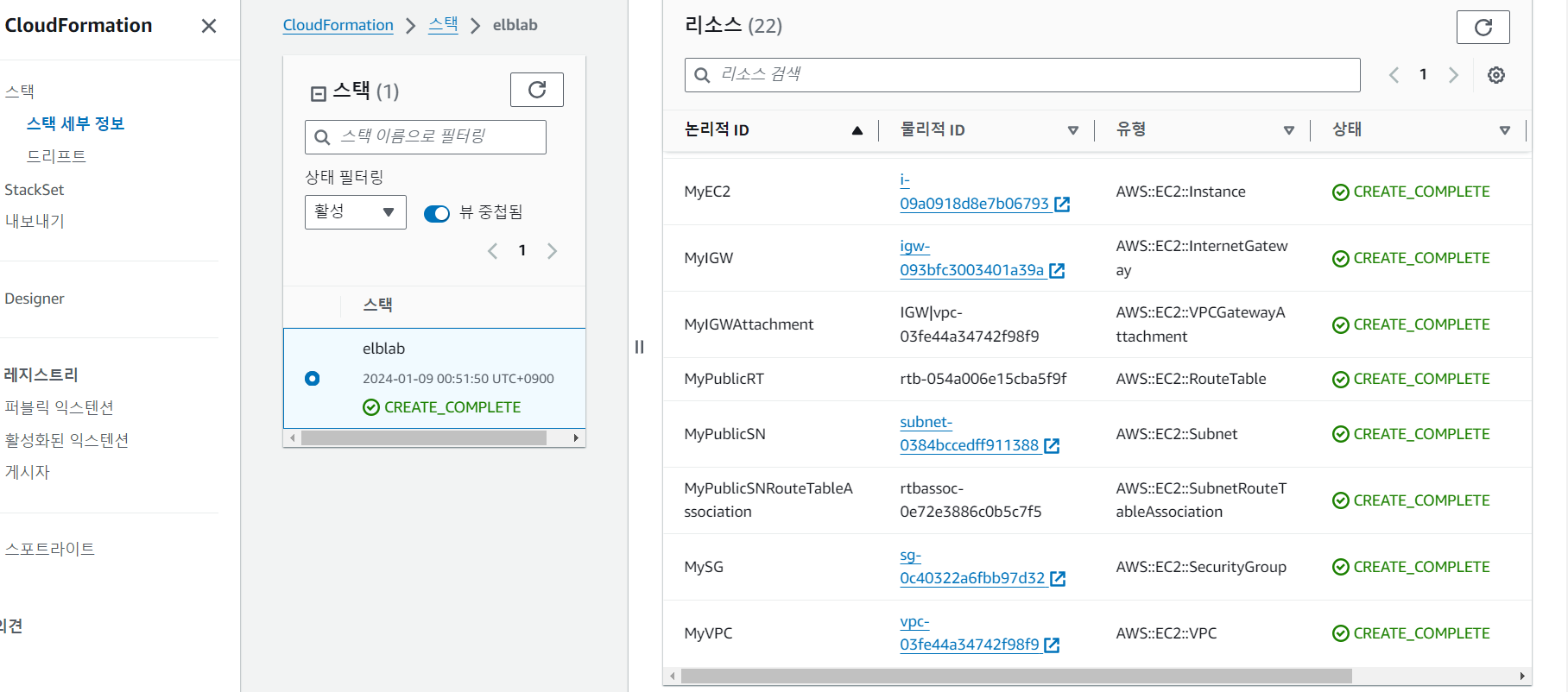Viewport: 1568px width, 692px height.
Task: Open external link icon for MyPublicSN subnet
Action: tap(1052, 446)
